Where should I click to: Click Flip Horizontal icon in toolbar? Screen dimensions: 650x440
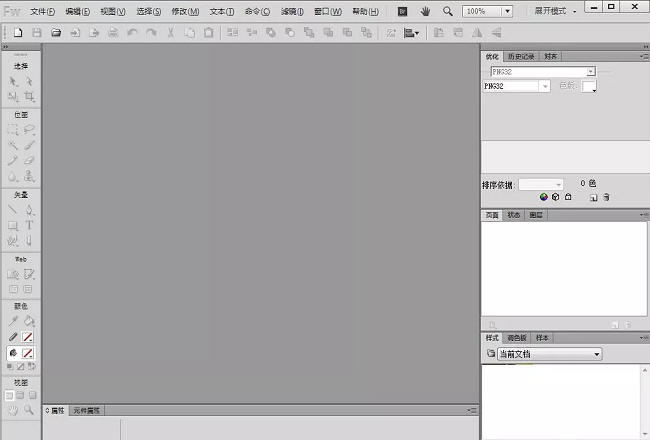(x=477, y=32)
